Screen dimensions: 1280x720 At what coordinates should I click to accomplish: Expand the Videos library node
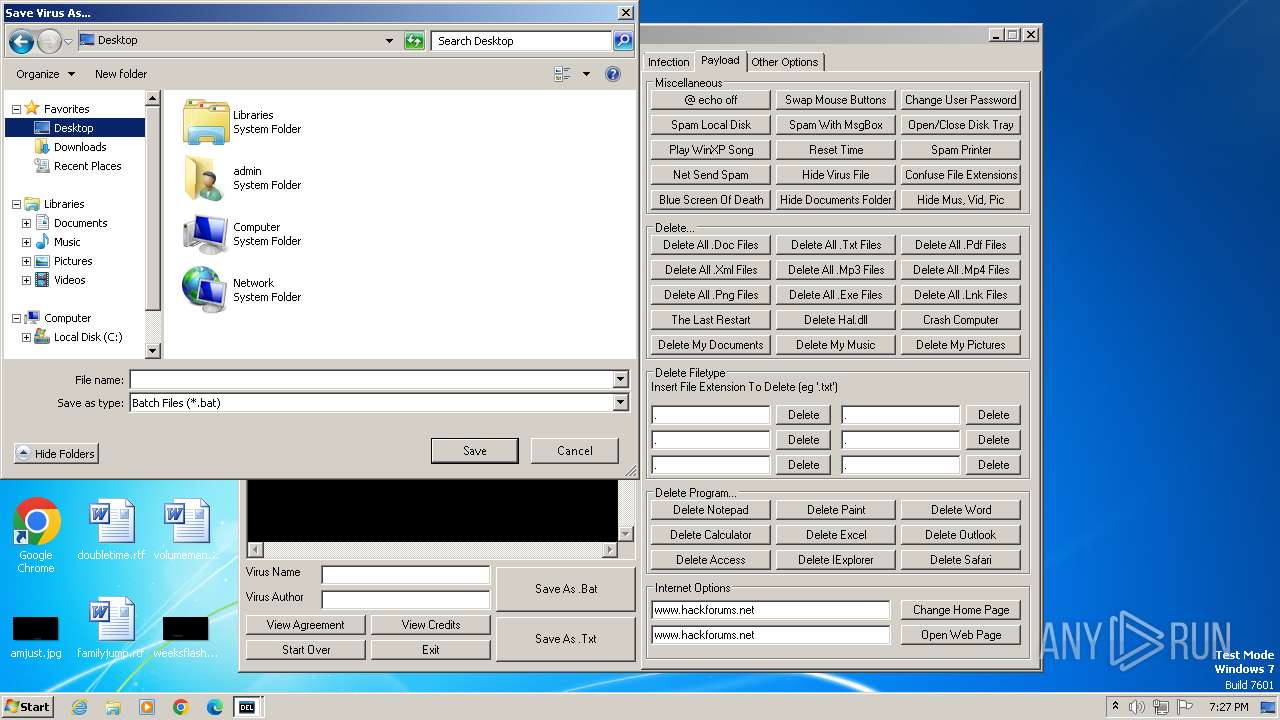click(26, 280)
